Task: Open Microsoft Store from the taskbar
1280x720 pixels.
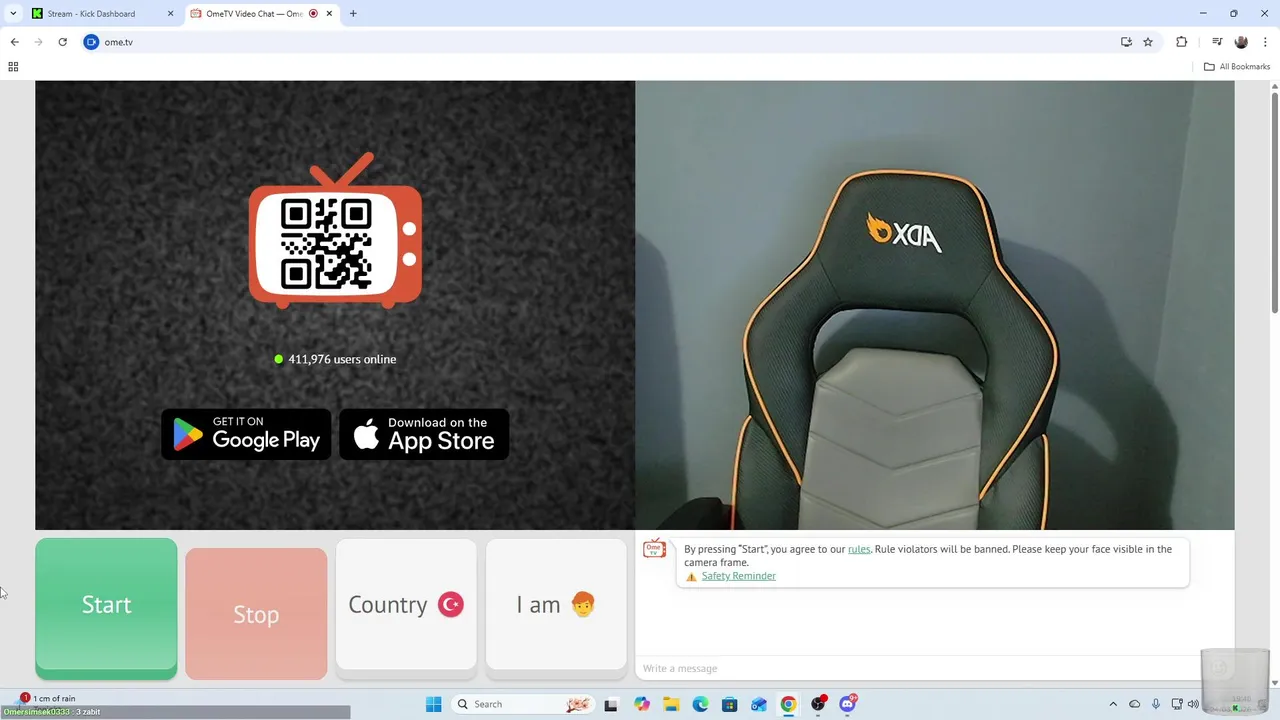Action: tap(730, 704)
